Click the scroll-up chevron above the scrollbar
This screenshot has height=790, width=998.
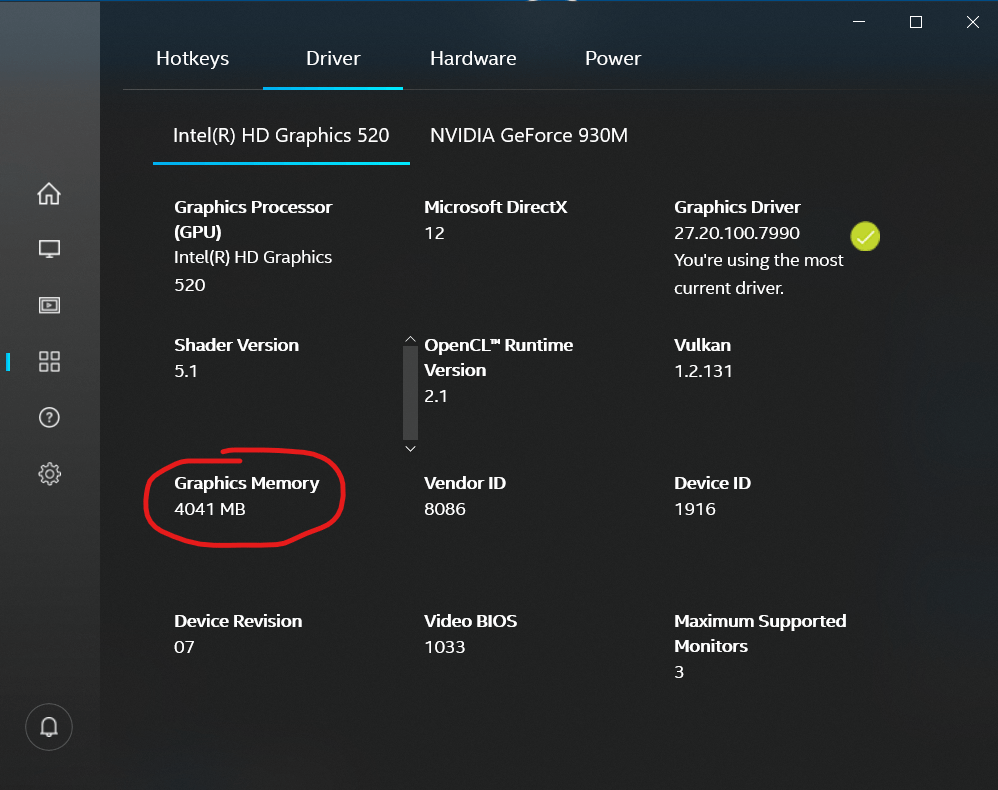click(x=410, y=339)
